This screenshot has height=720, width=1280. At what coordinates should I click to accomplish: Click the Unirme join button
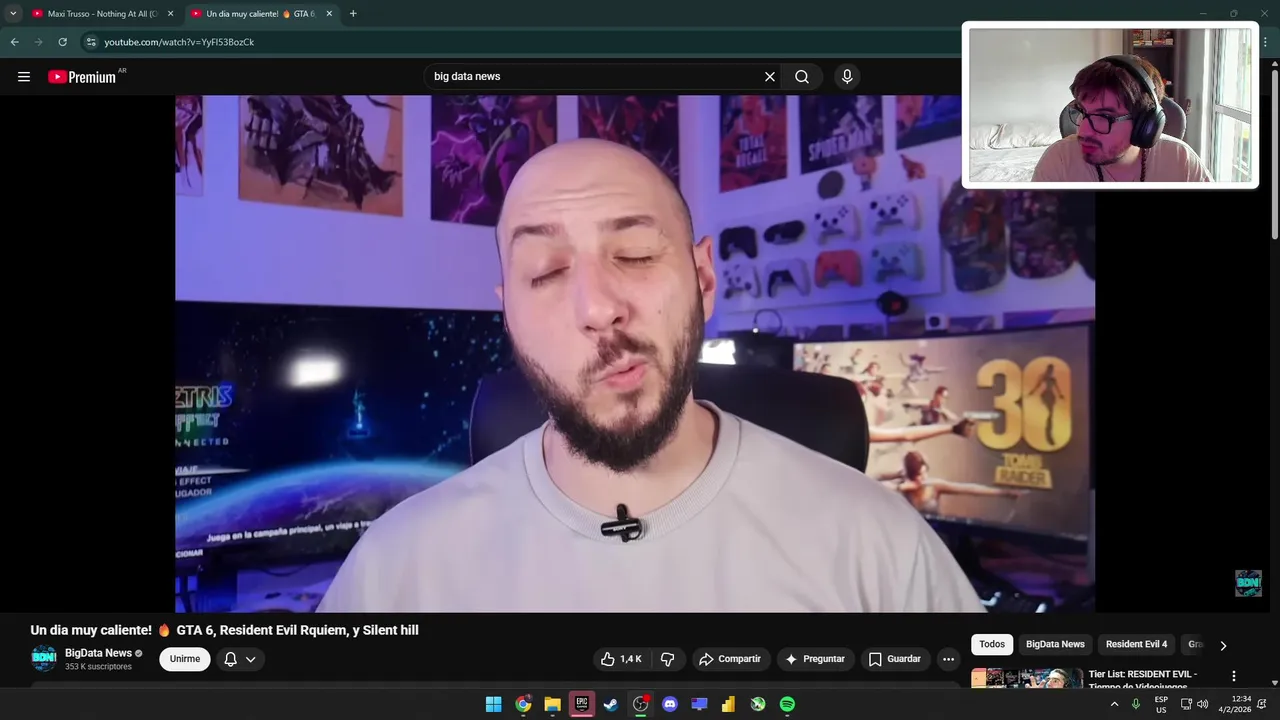pos(185,659)
